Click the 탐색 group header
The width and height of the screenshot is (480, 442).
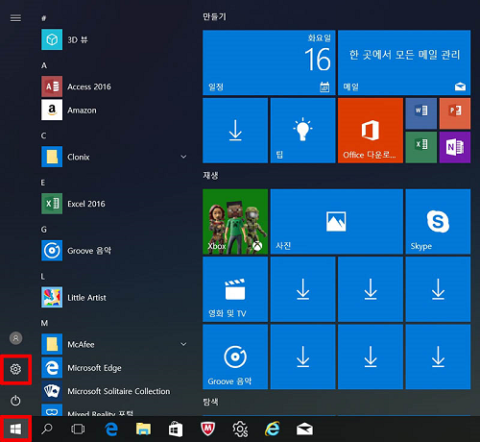[210, 402]
